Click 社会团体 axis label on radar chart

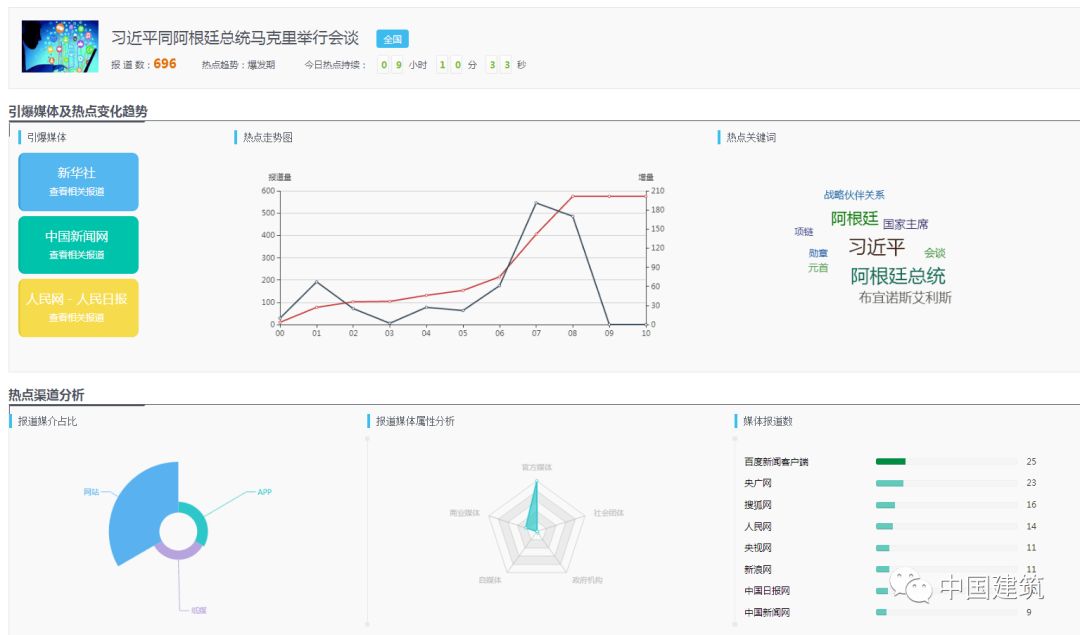pyautogui.click(x=609, y=513)
